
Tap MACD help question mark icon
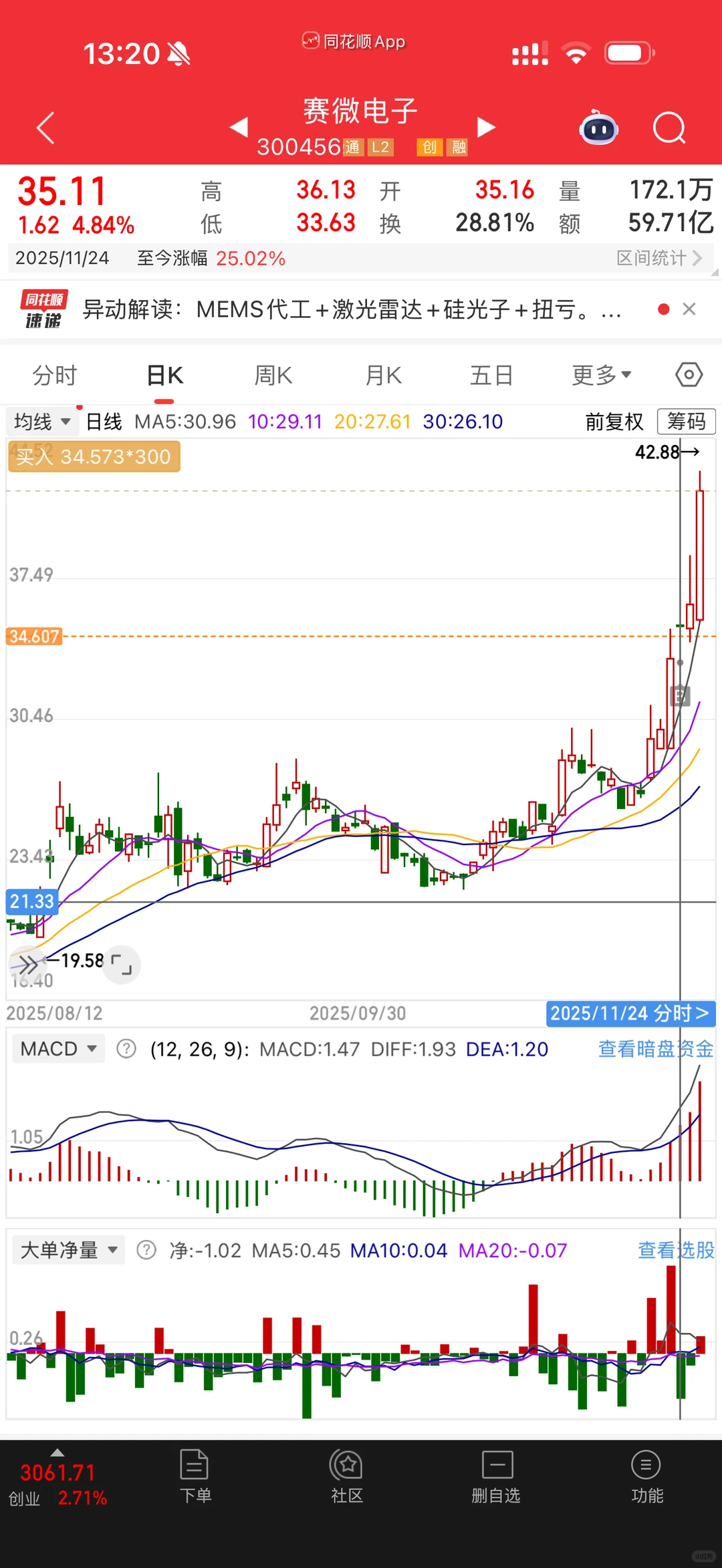click(x=126, y=1049)
